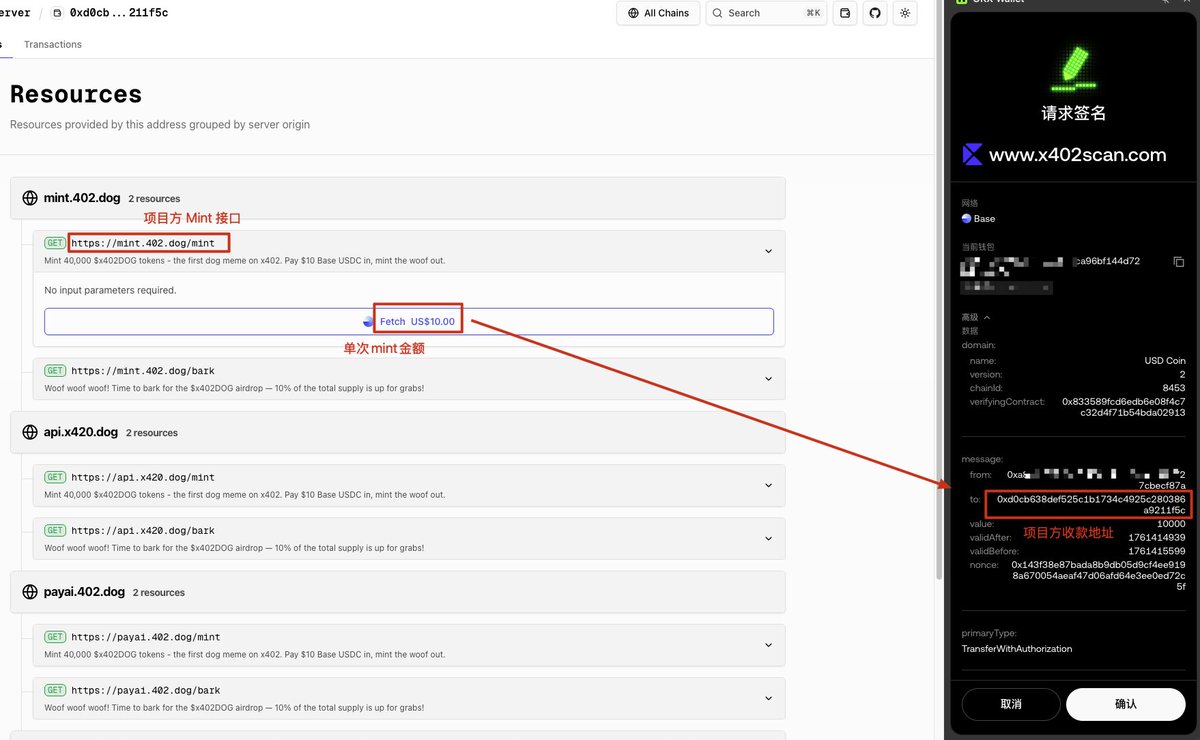This screenshot has width=1200, height=740.
Task: Click the 'to' recipient address 0xd0cb638d...
Action: click(1091, 503)
